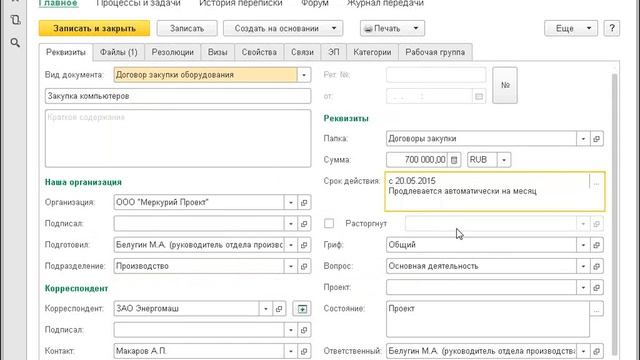
Task: Open the Форум section
Action: 315,3
